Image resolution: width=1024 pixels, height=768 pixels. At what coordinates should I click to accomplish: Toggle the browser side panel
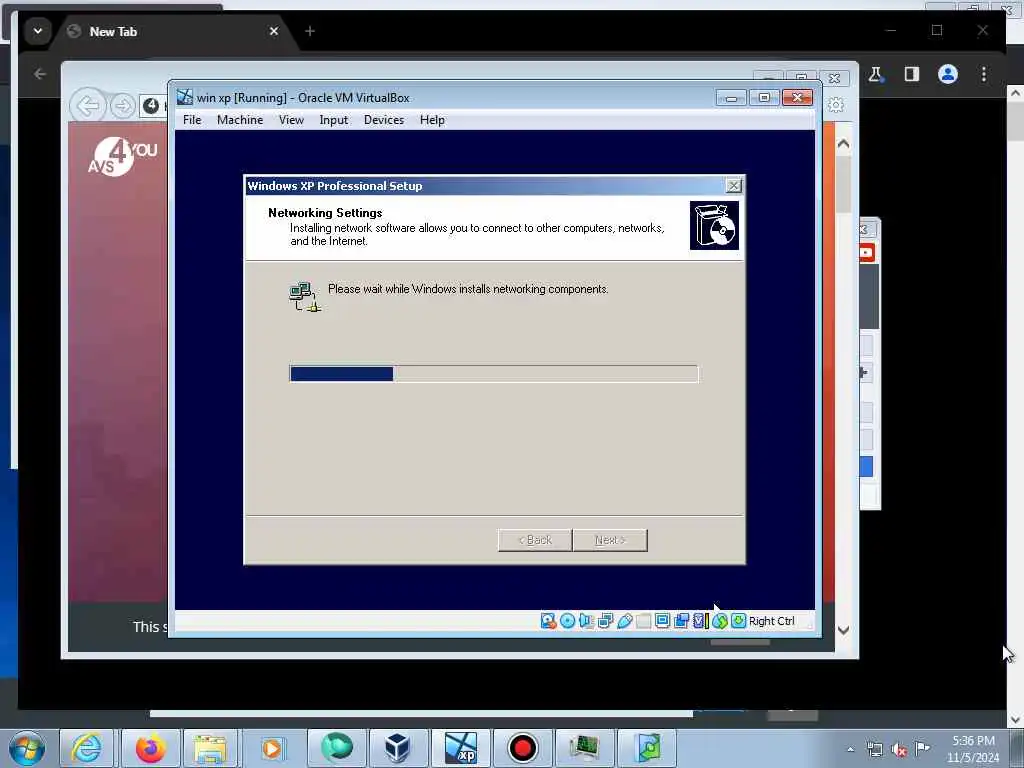point(912,74)
